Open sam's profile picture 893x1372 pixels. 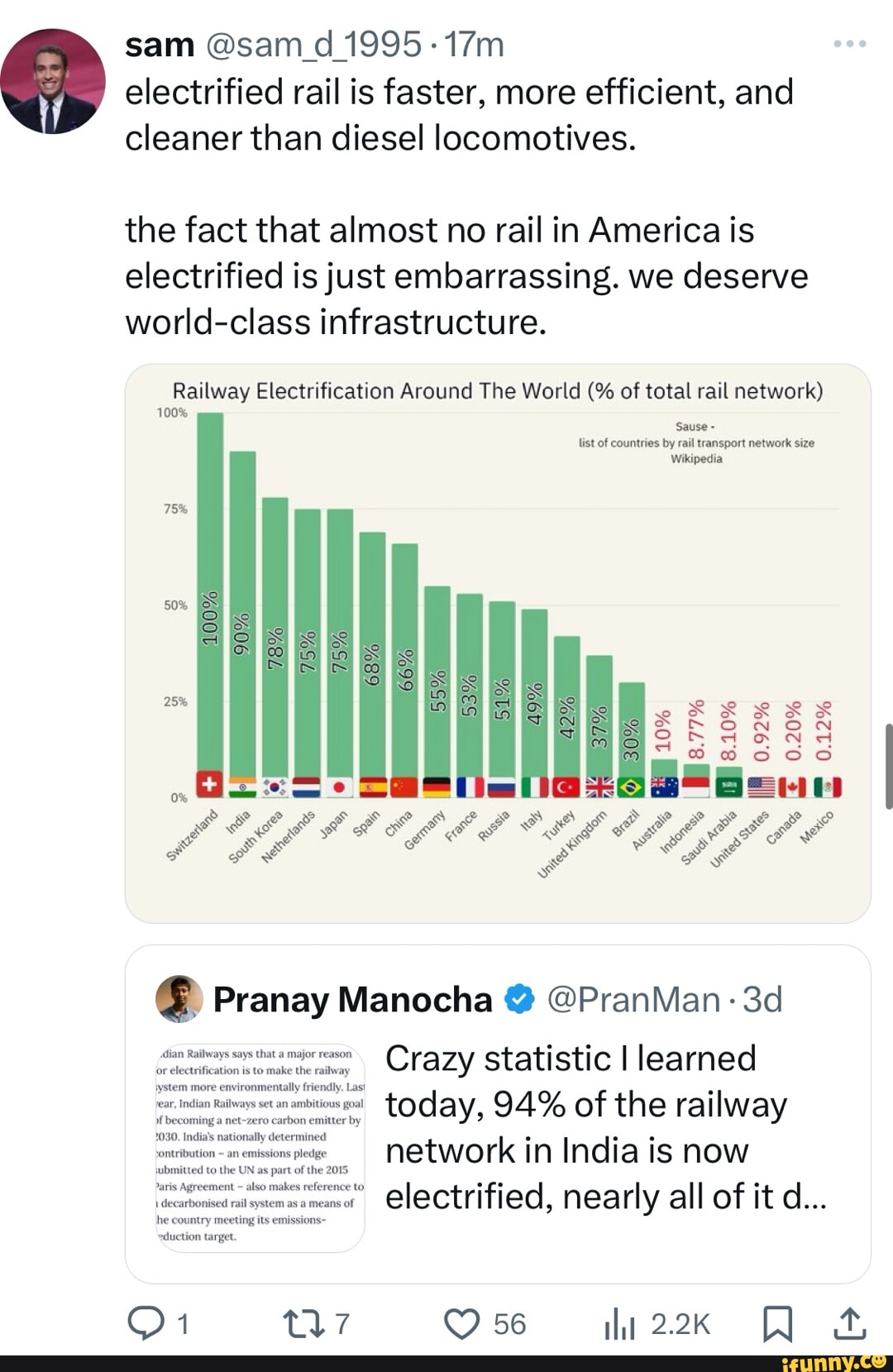pyautogui.click(x=53, y=81)
